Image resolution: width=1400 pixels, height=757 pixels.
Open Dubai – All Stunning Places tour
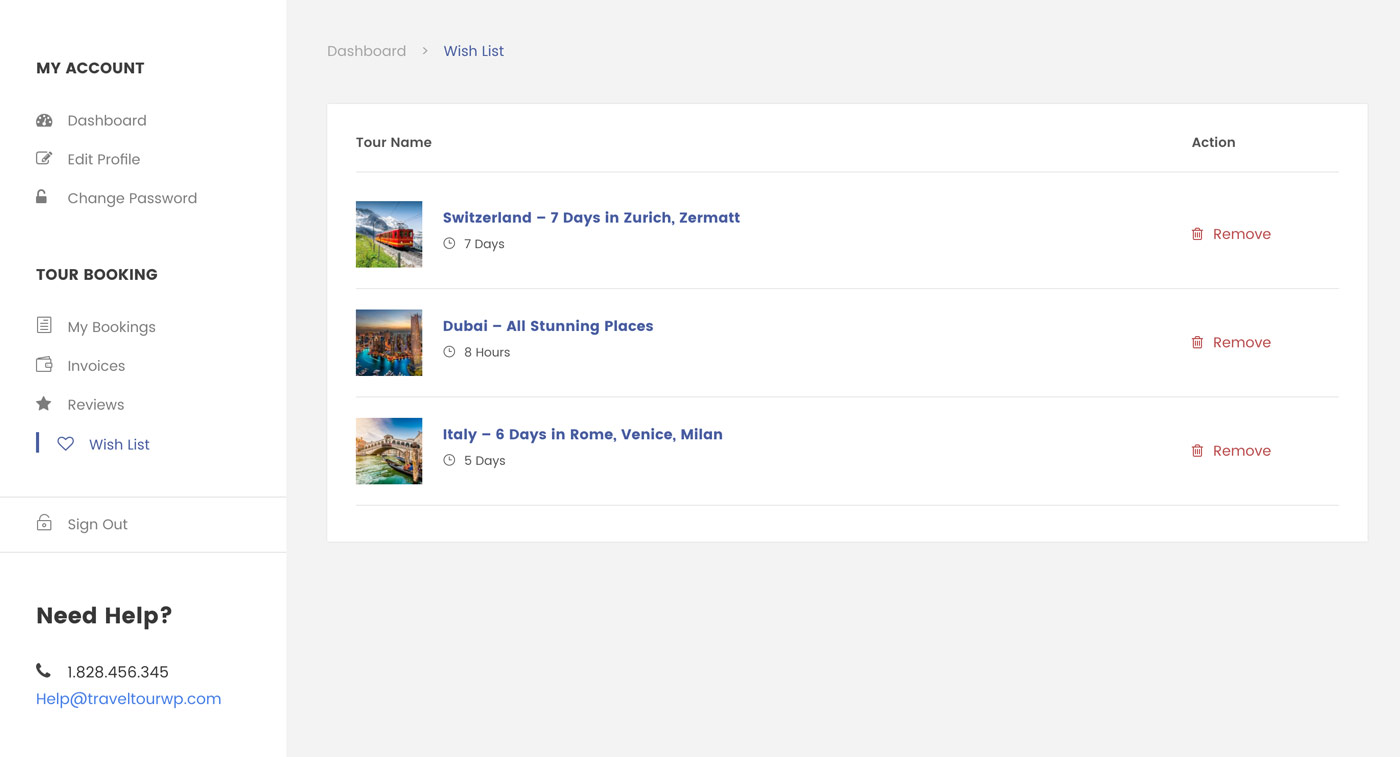pos(548,326)
